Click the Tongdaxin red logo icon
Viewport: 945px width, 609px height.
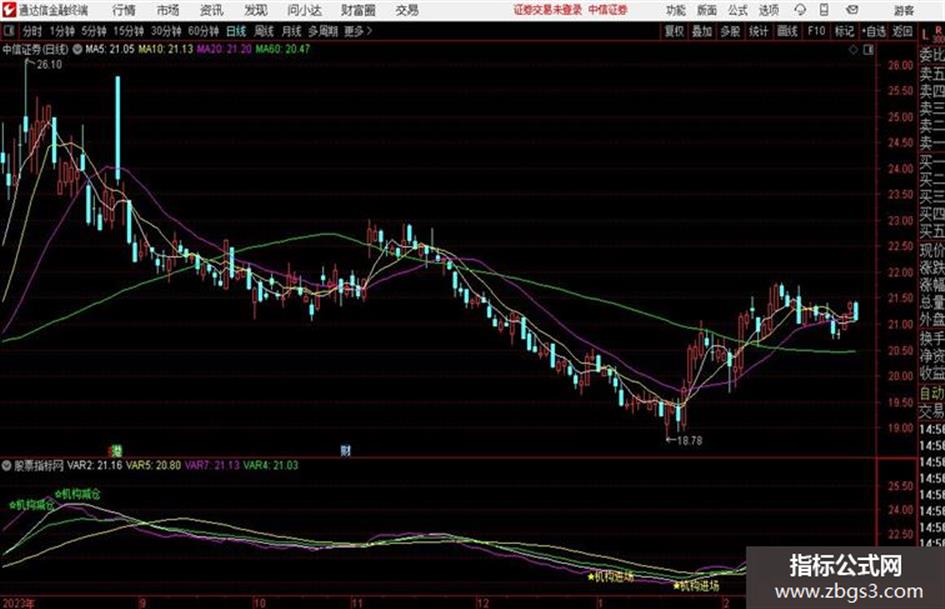coord(8,10)
